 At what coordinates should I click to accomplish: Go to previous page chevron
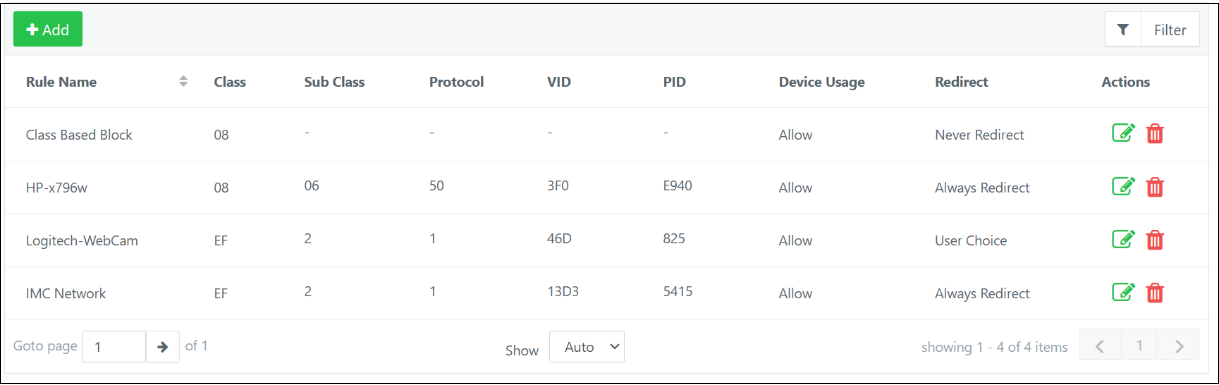pyautogui.click(x=1100, y=347)
